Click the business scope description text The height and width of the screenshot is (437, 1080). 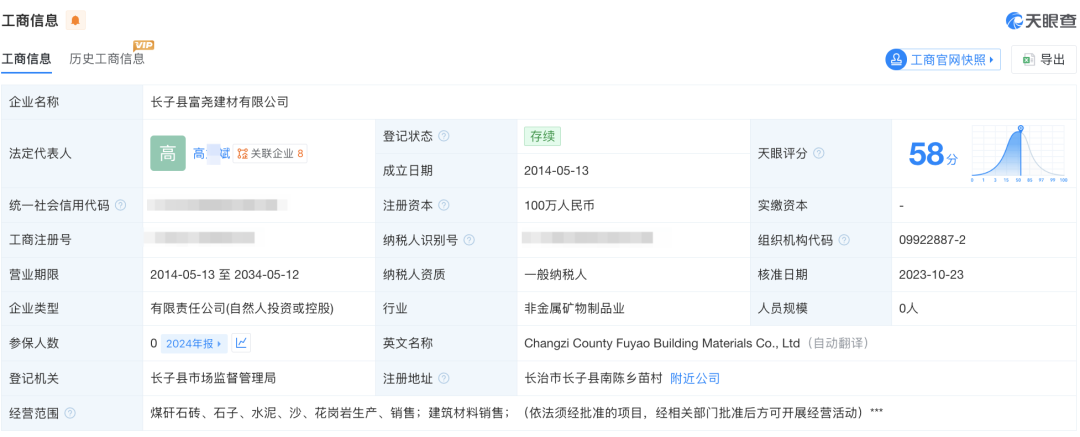[517, 413]
